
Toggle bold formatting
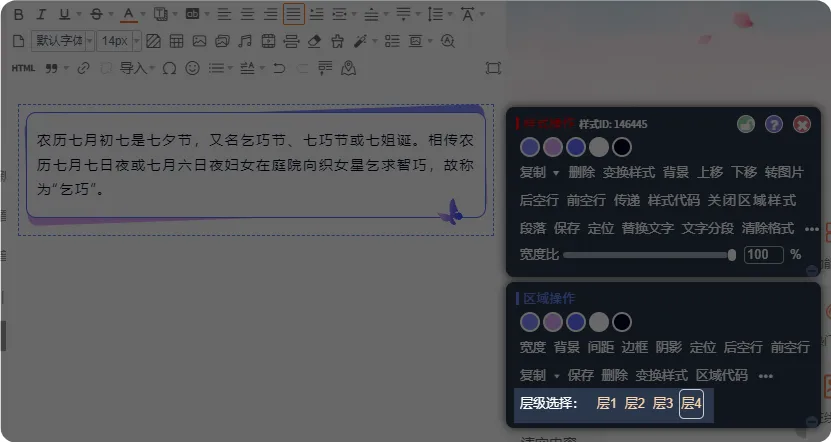pos(19,14)
